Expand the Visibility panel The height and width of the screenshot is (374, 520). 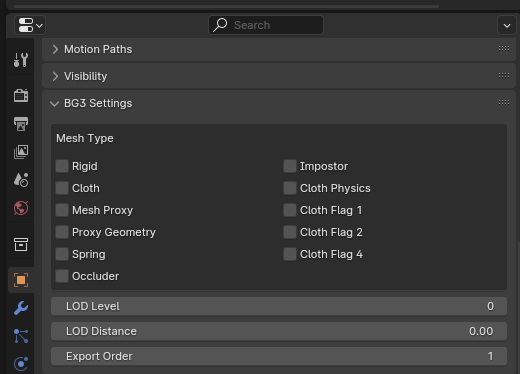[x=55, y=76]
